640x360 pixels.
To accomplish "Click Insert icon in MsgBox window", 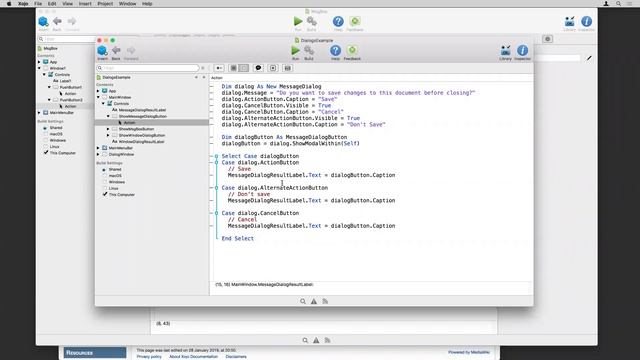I will (x=43, y=21).
